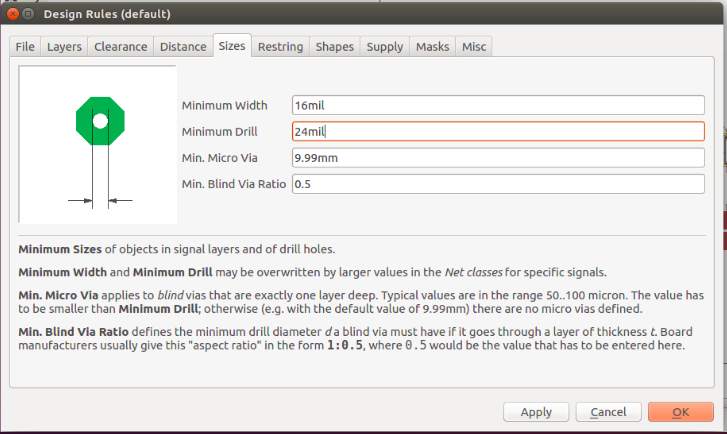727x434 pixels.
Task: Go to the Clearance tab
Action: (x=120, y=47)
